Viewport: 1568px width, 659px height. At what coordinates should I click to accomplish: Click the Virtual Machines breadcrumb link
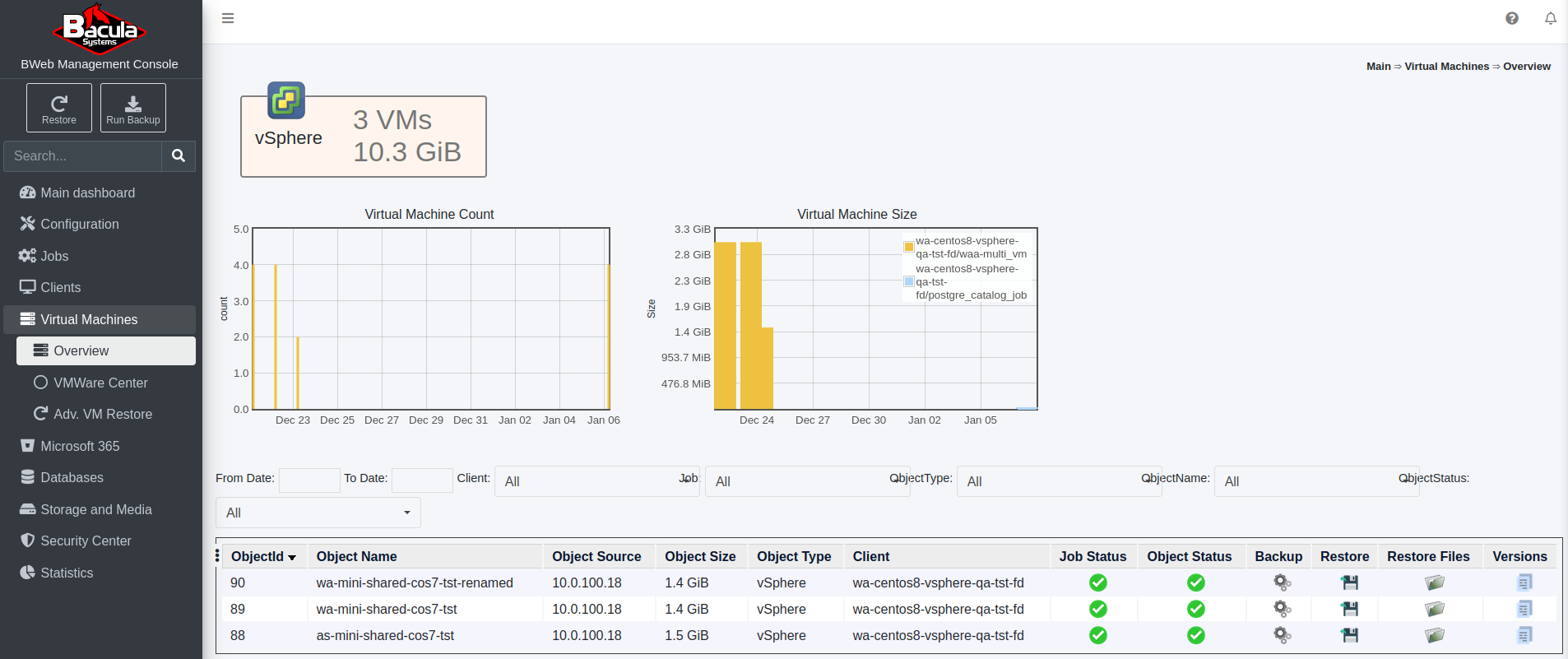click(x=1447, y=66)
